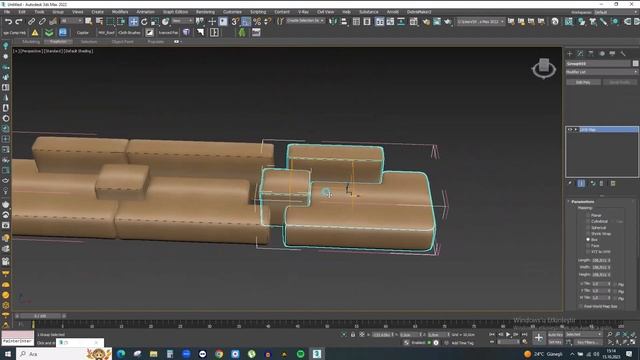Image resolution: width=640 pixels, height=360 pixels.
Task: Open the selection filter All dropdown
Action: [71, 21]
